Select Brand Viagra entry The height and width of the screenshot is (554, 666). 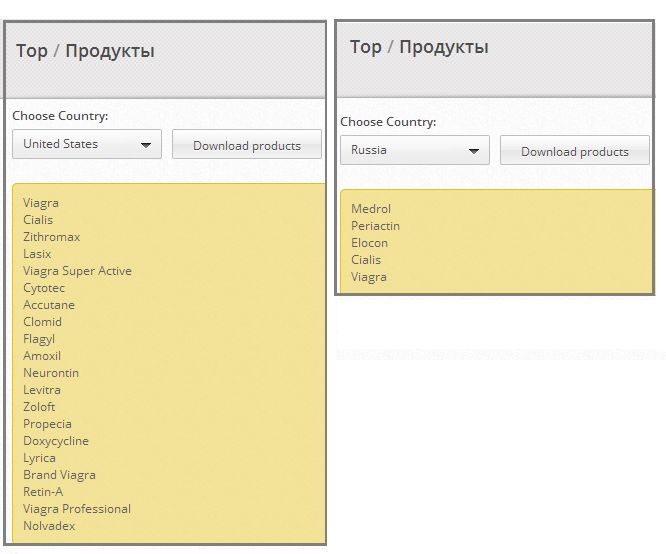(59, 475)
